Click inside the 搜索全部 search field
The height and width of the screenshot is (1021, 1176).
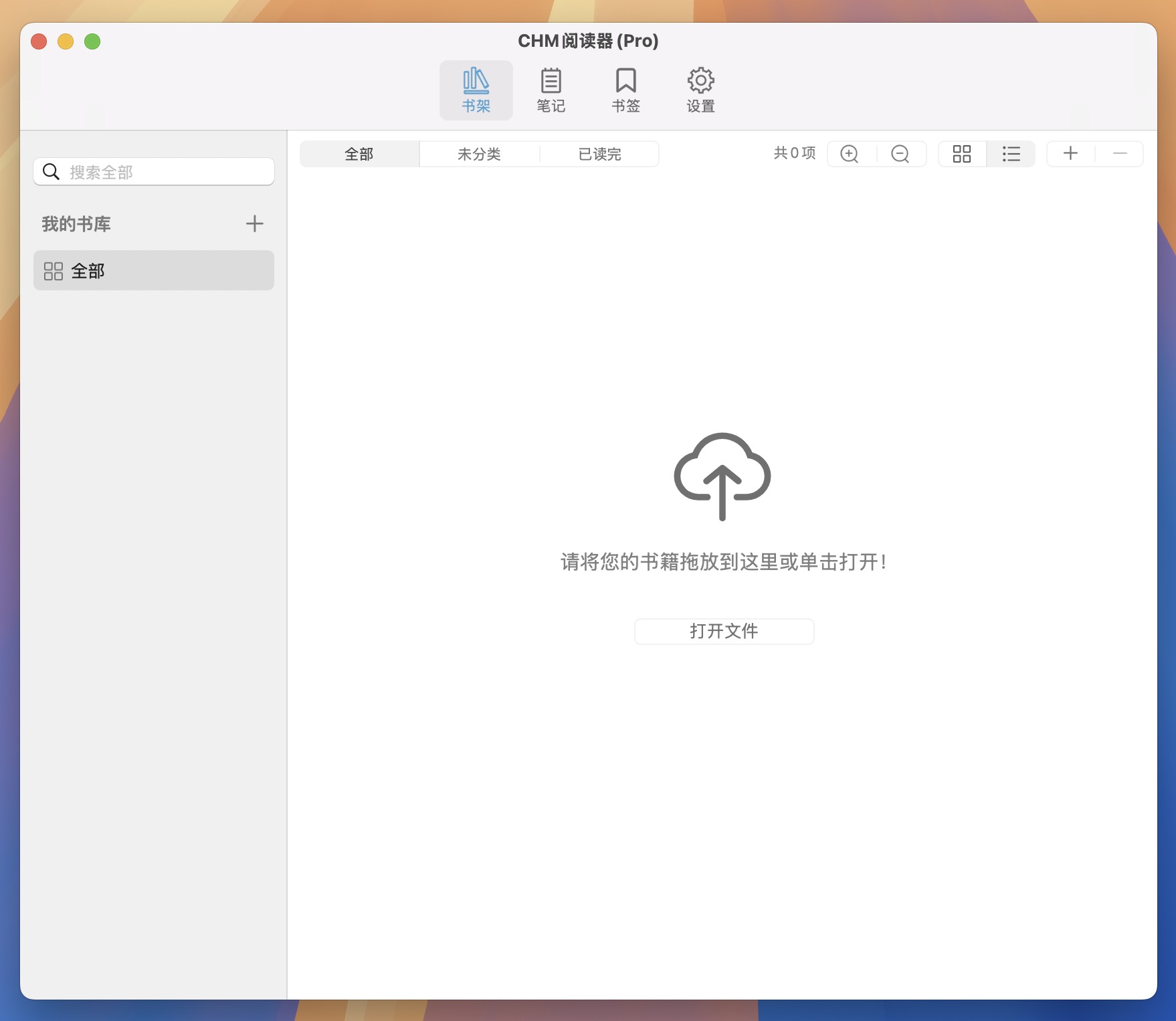point(154,171)
